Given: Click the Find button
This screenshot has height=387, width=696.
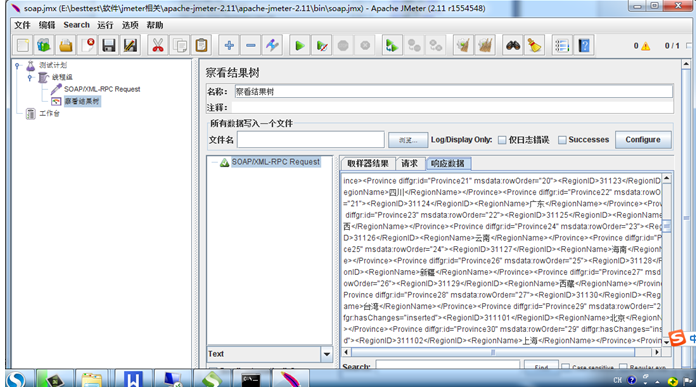Looking at the screenshot, I should tap(541, 366).
